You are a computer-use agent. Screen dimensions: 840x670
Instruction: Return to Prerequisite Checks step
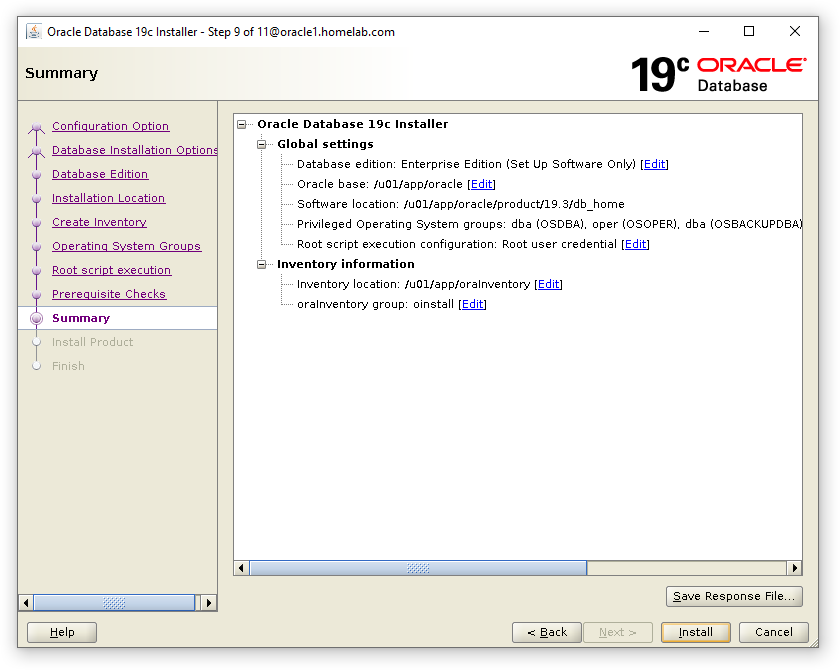click(x=109, y=294)
